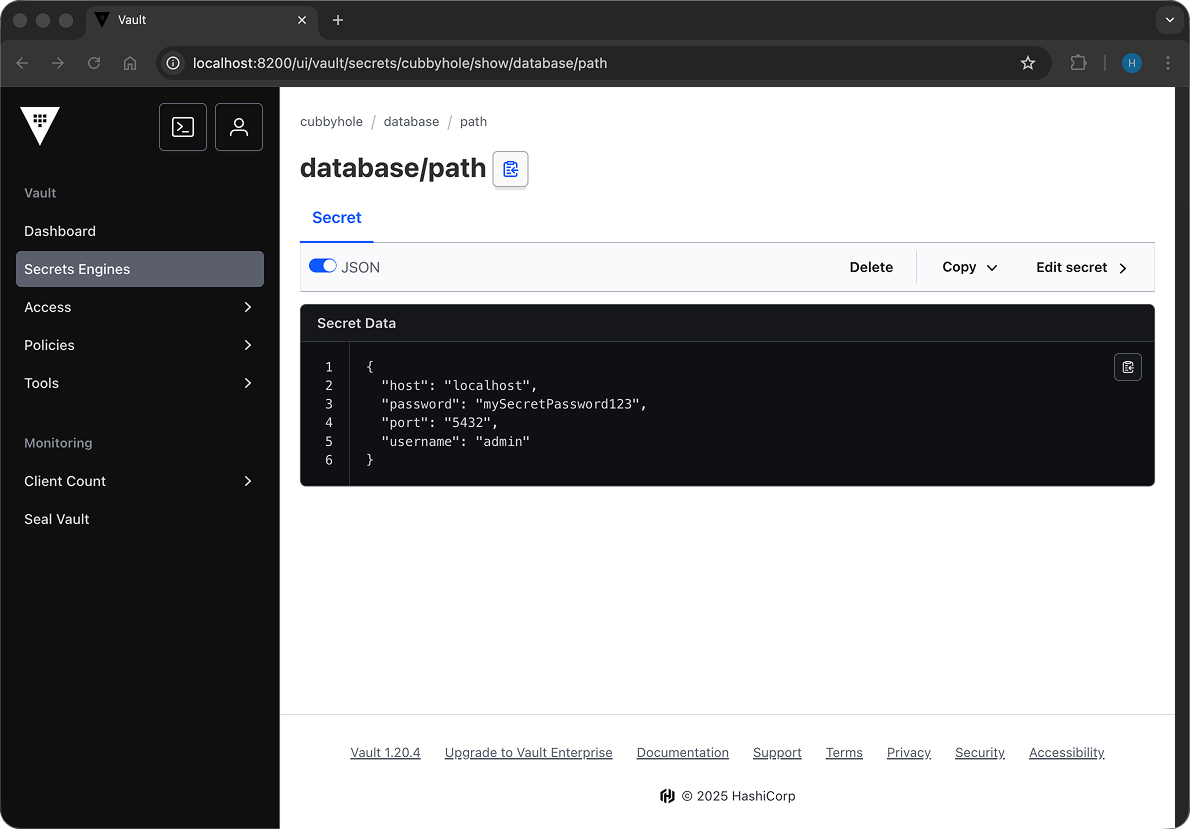Copy Secret Data JSON to clipboard
Screen dimensions: 1190x829
click(x=1127, y=367)
